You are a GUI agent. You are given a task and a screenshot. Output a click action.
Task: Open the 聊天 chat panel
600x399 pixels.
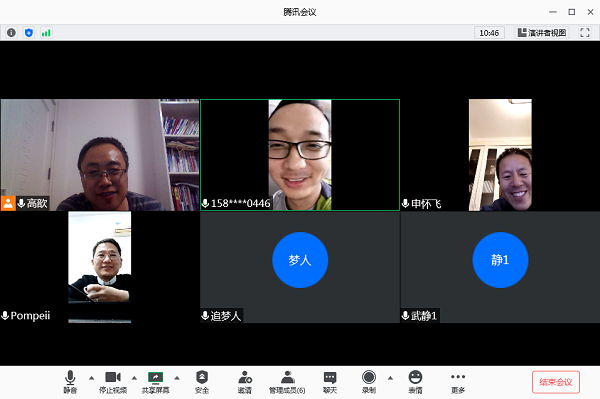click(x=330, y=382)
